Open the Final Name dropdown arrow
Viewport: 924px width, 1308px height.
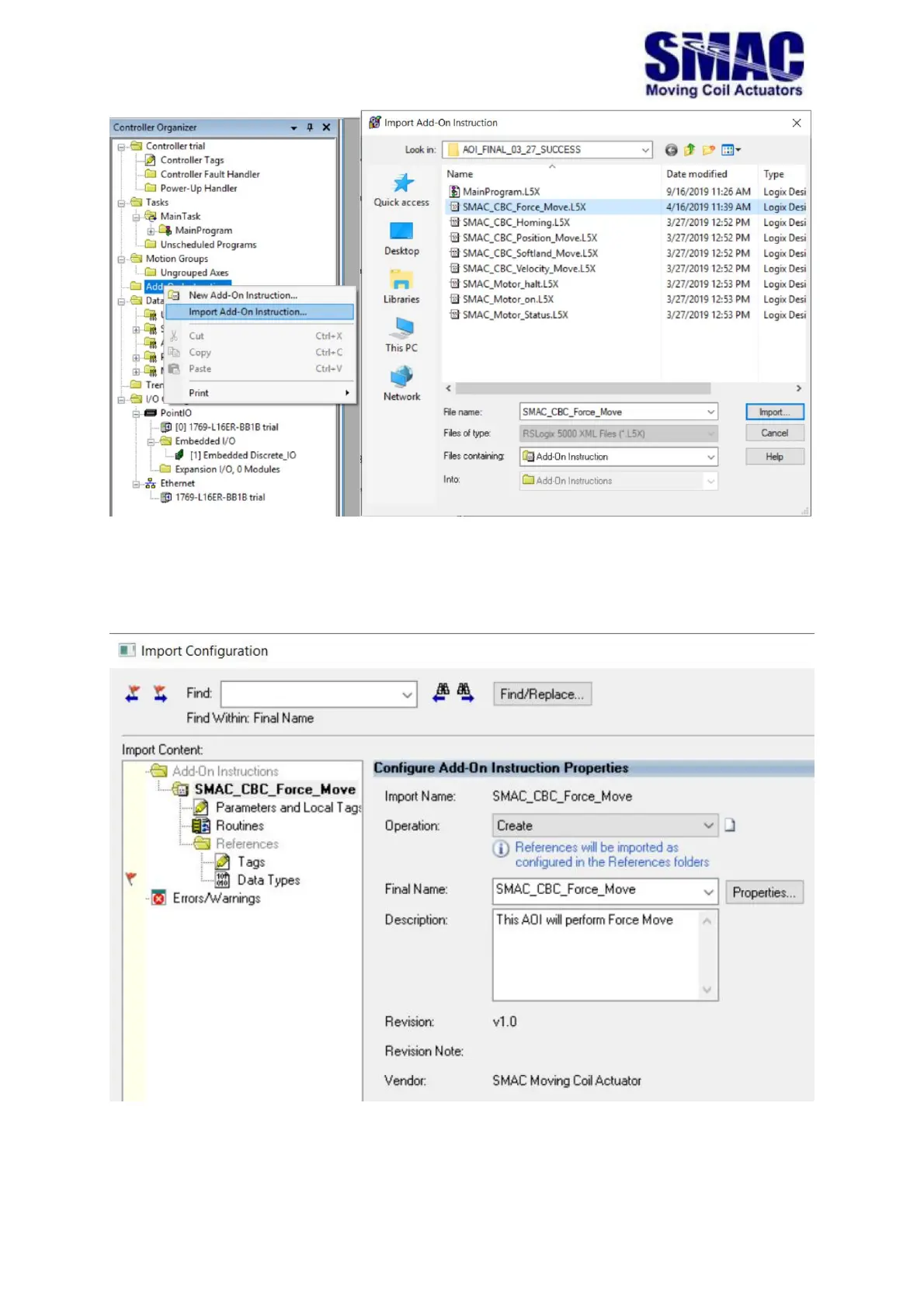coord(708,892)
